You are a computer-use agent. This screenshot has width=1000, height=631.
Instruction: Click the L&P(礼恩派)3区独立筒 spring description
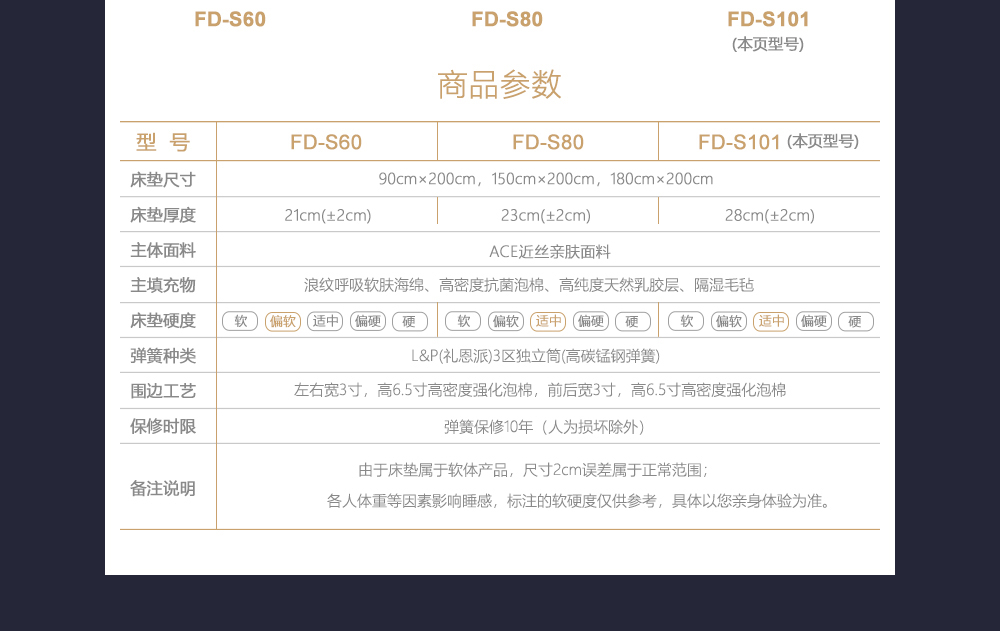tap(535, 356)
